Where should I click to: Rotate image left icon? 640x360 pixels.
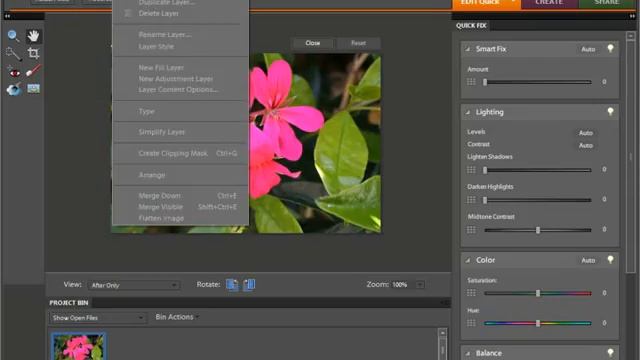(x=232, y=284)
